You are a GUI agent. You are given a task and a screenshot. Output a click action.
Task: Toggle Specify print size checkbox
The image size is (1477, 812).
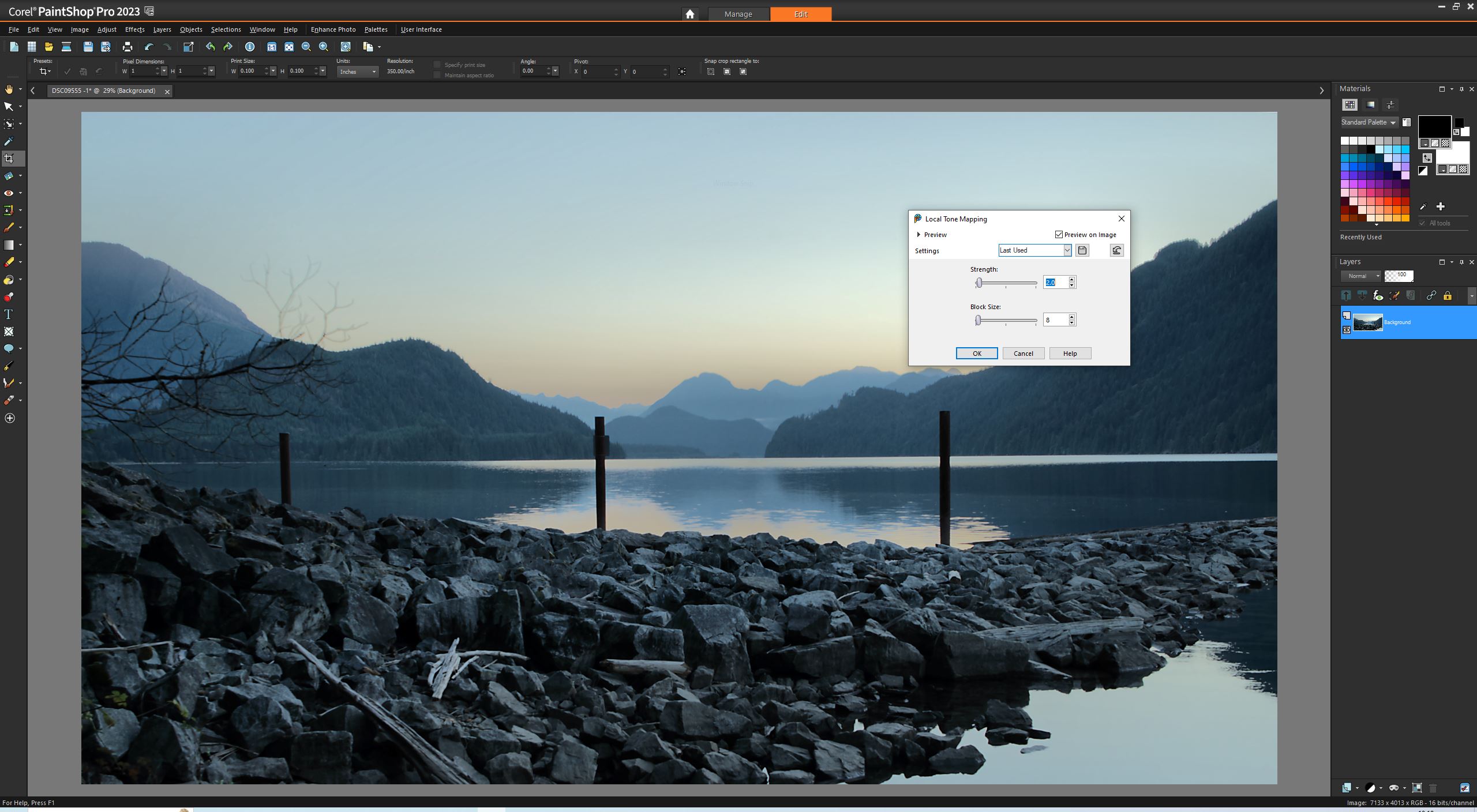click(437, 65)
